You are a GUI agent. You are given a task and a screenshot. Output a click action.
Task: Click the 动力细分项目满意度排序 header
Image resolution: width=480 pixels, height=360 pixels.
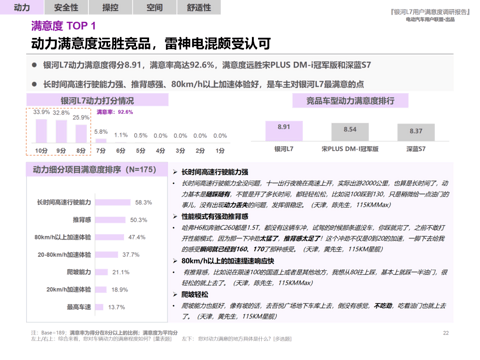point(97,169)
